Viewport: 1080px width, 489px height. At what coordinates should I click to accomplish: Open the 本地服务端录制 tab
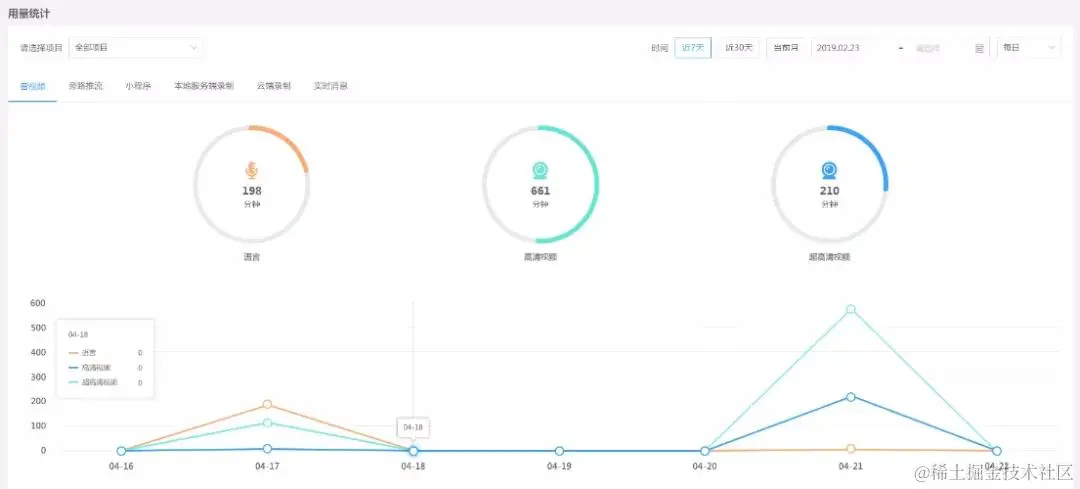click(204, 87)
